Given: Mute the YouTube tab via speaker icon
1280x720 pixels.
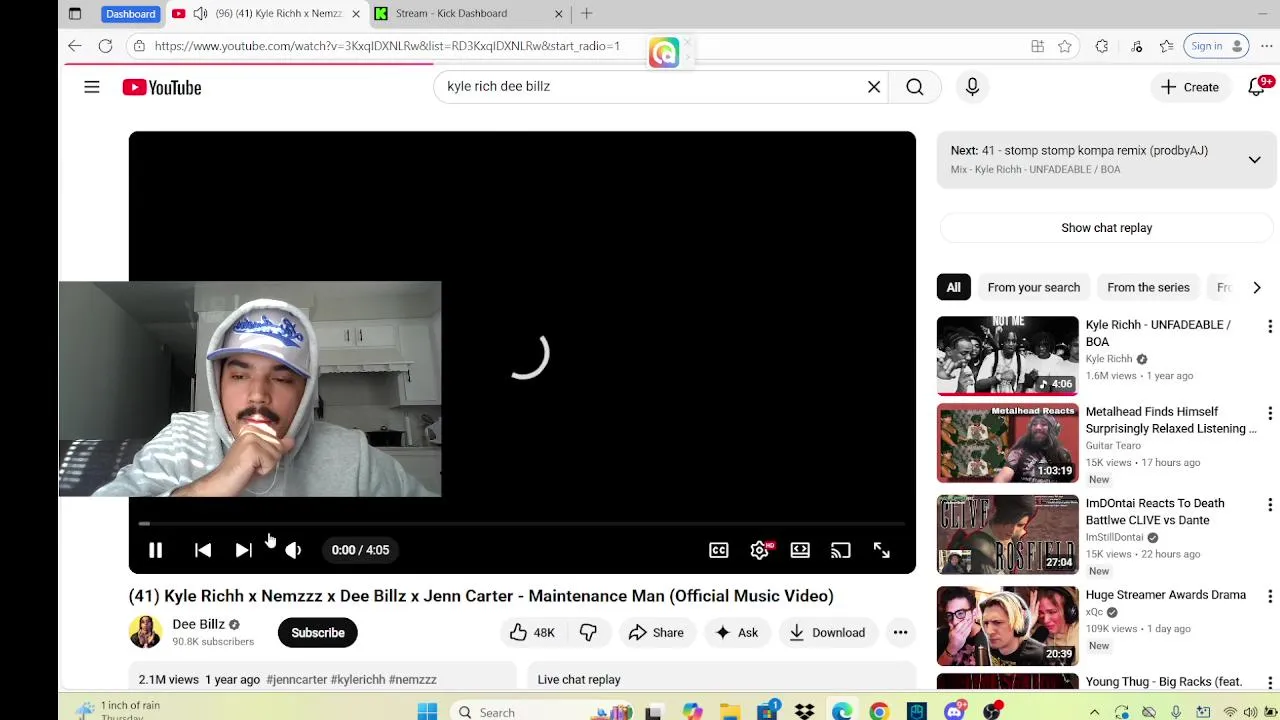Looking at the screenshot, I should (200, 14).
